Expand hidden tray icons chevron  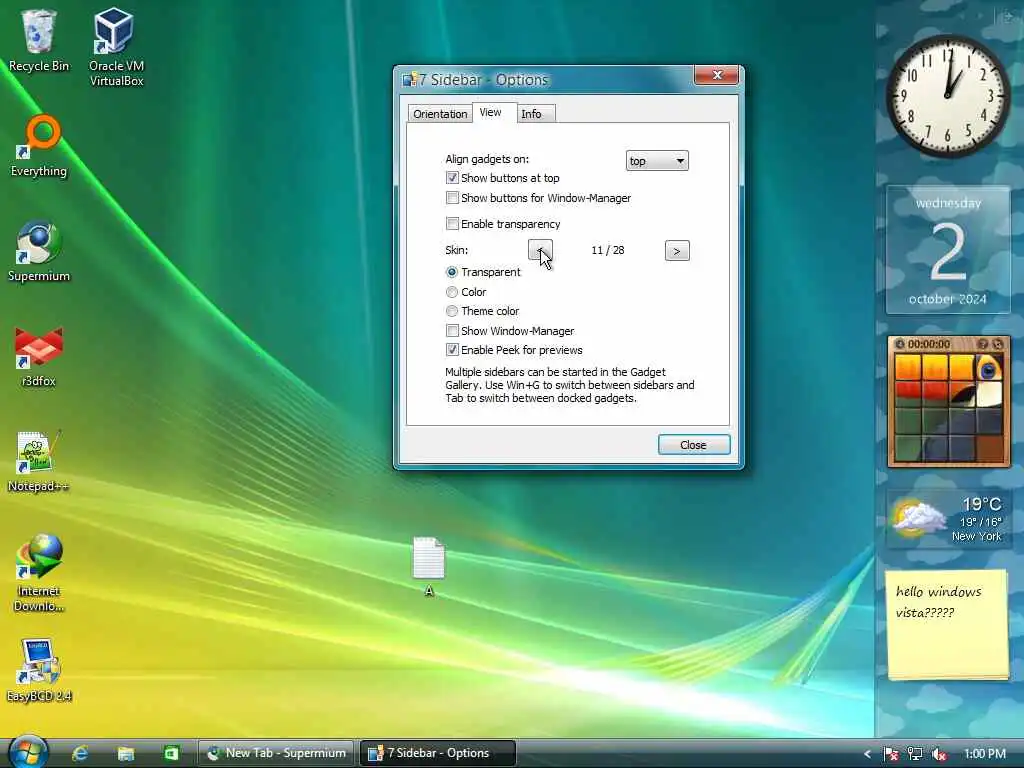click(867, 754)
